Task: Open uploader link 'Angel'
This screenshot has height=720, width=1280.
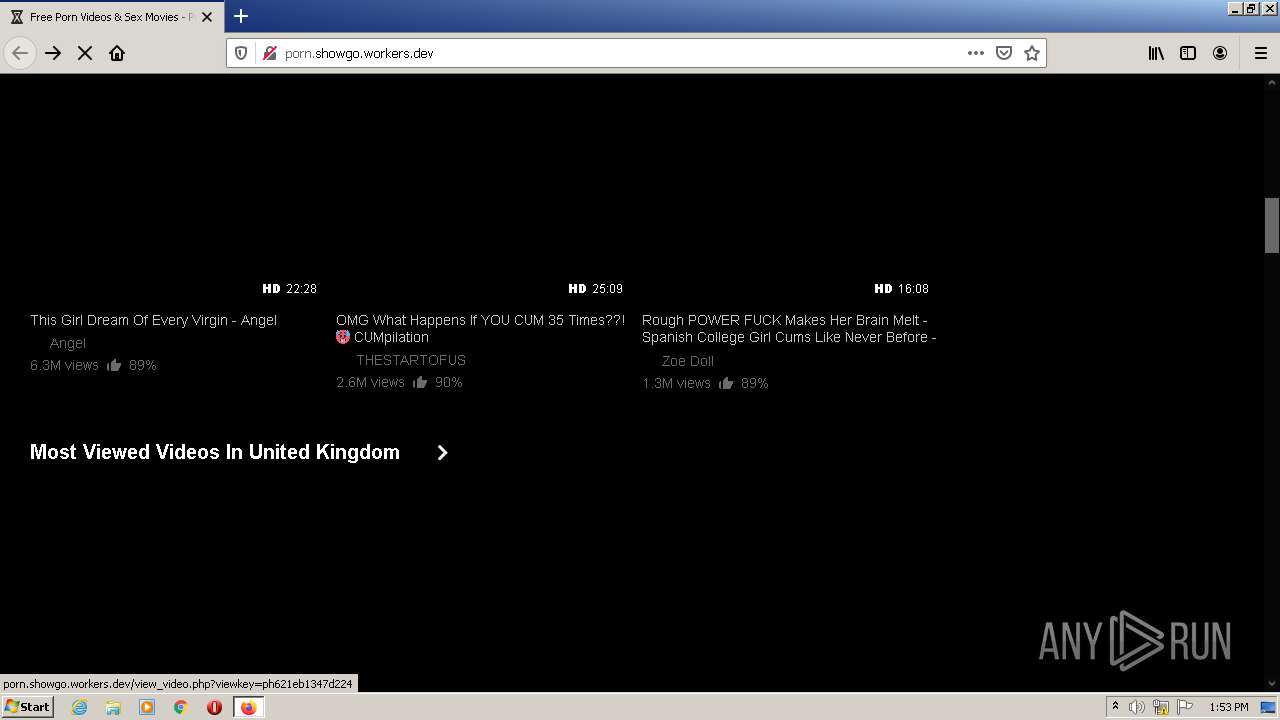Action: click(x=68, y=343)
